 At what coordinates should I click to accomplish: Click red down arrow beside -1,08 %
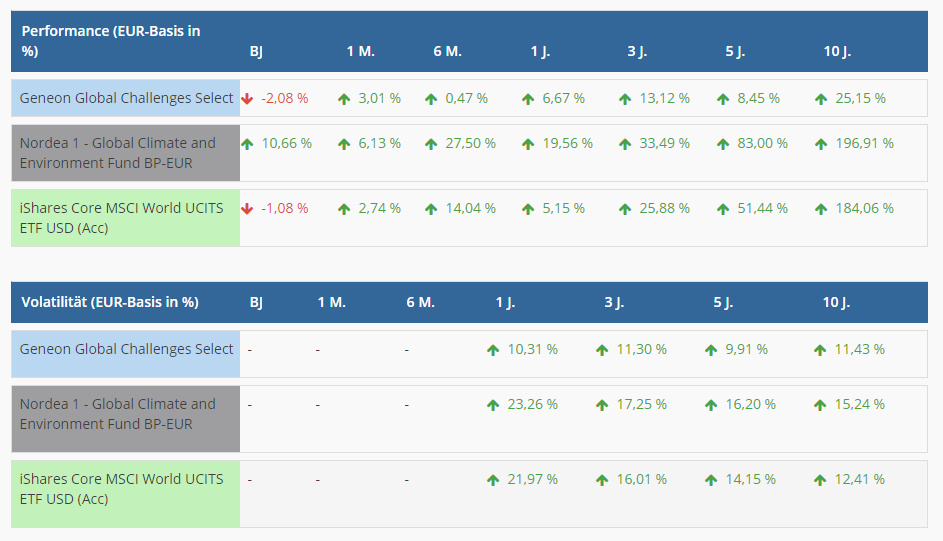247,209
